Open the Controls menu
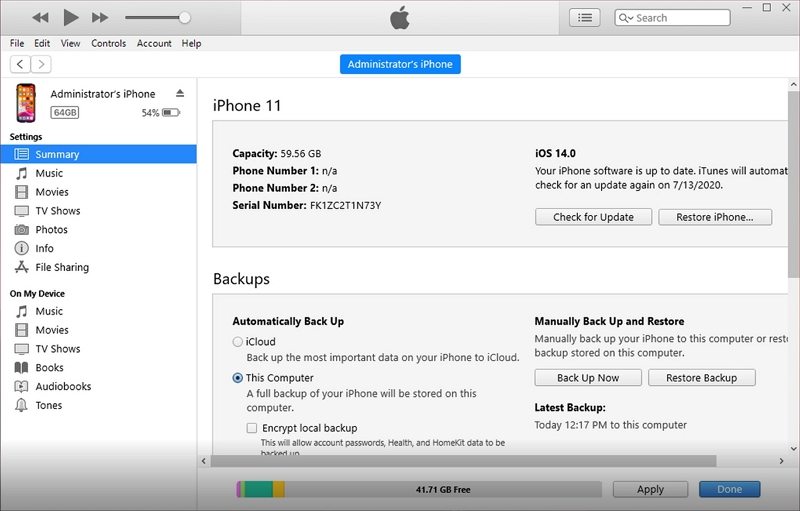 pyautogui.click(x=109, y=43)
